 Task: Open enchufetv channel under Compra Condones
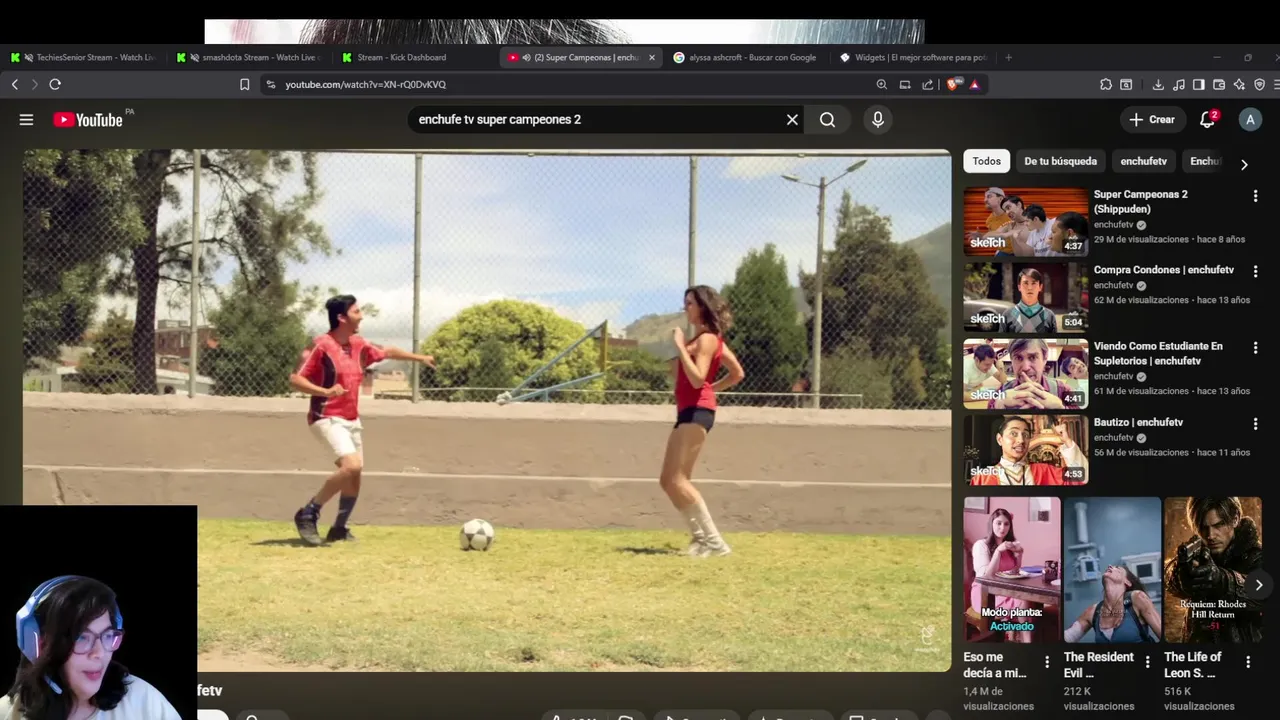(1114, 286)
